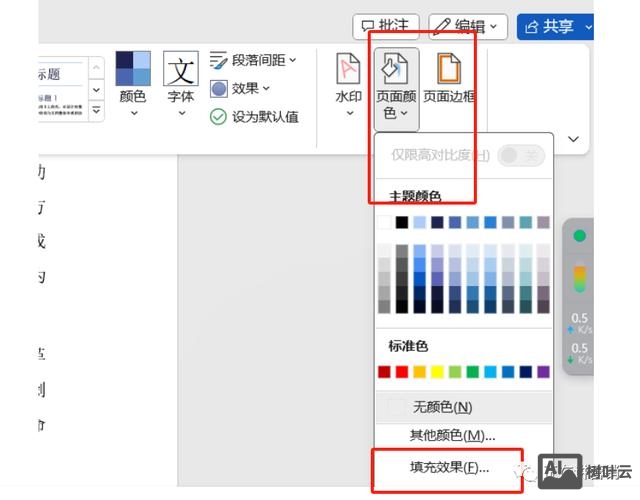Open the 字体 theme fonts gallery
The width and height of the screenshot is (640, 500).
(x=181, y=84)
